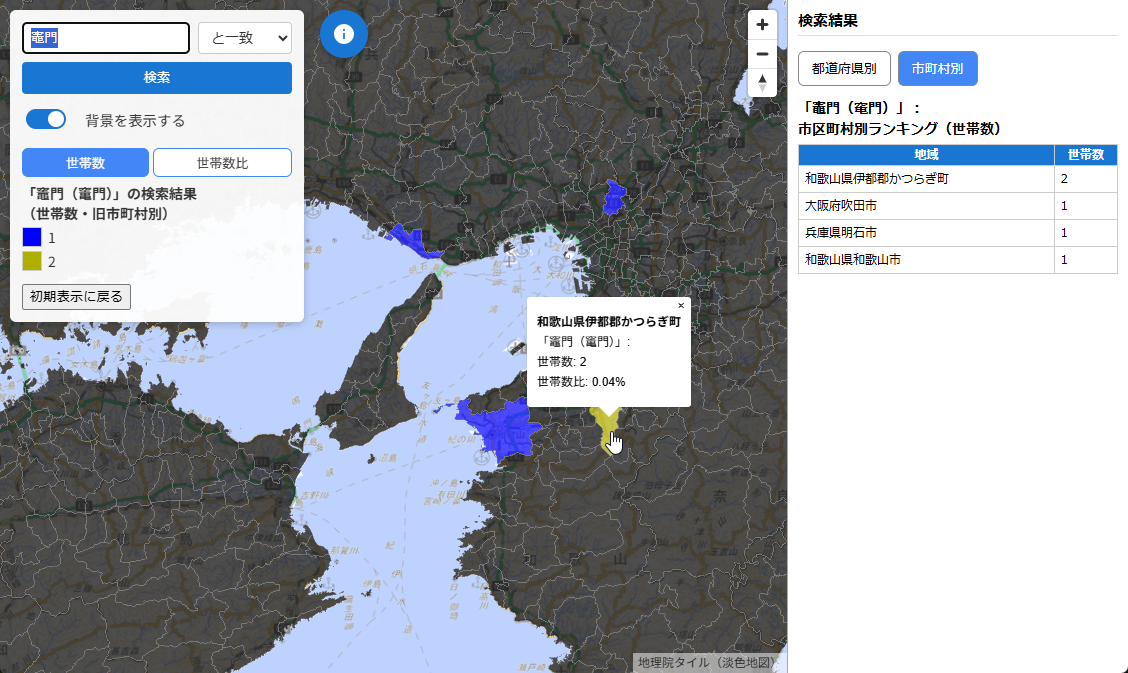The height and width of the screenshot is (673, 1128).
Task: Toggle the 背景を表示する switch
Action: (46, 119)
